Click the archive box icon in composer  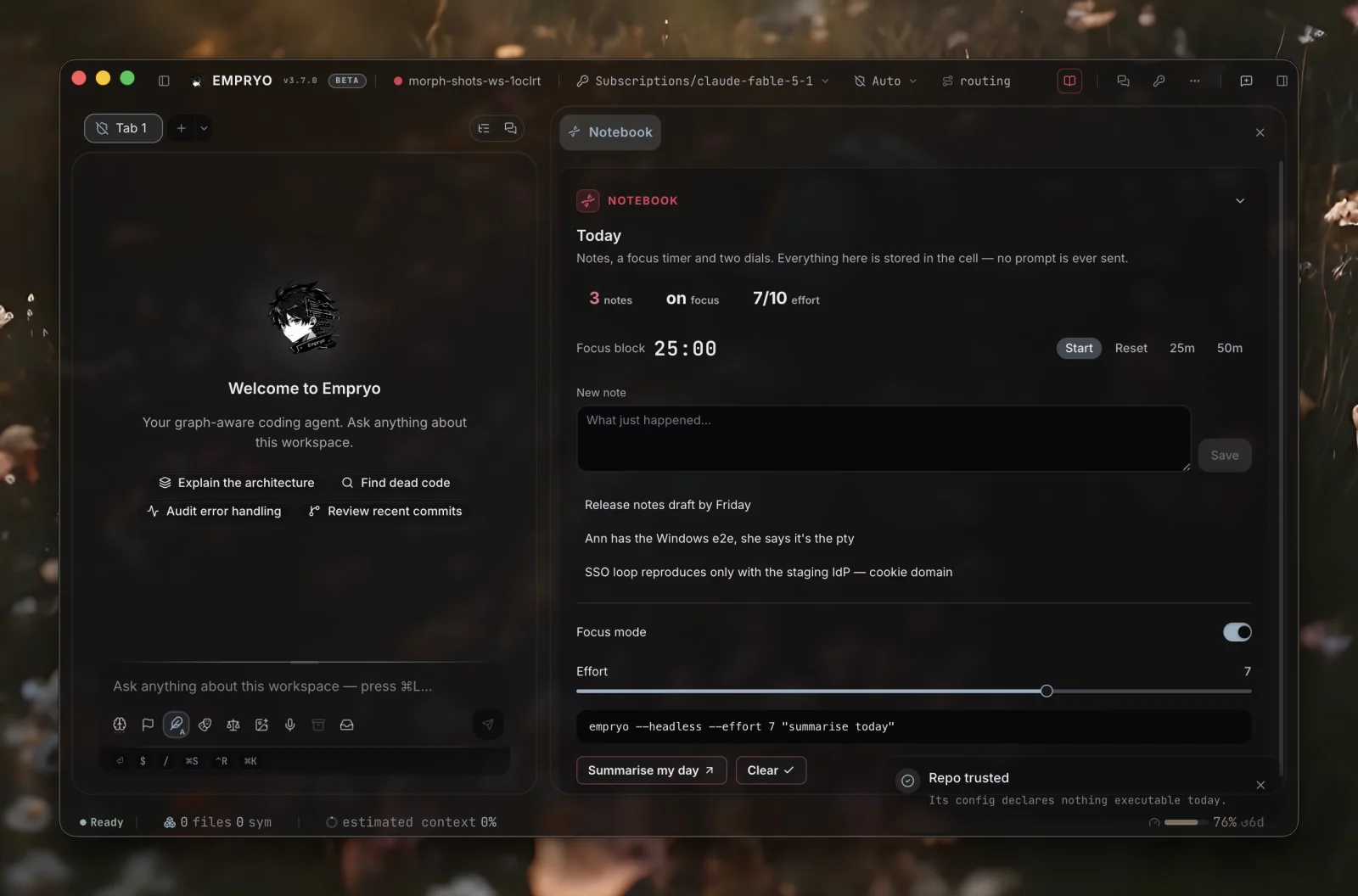point(318,725)
